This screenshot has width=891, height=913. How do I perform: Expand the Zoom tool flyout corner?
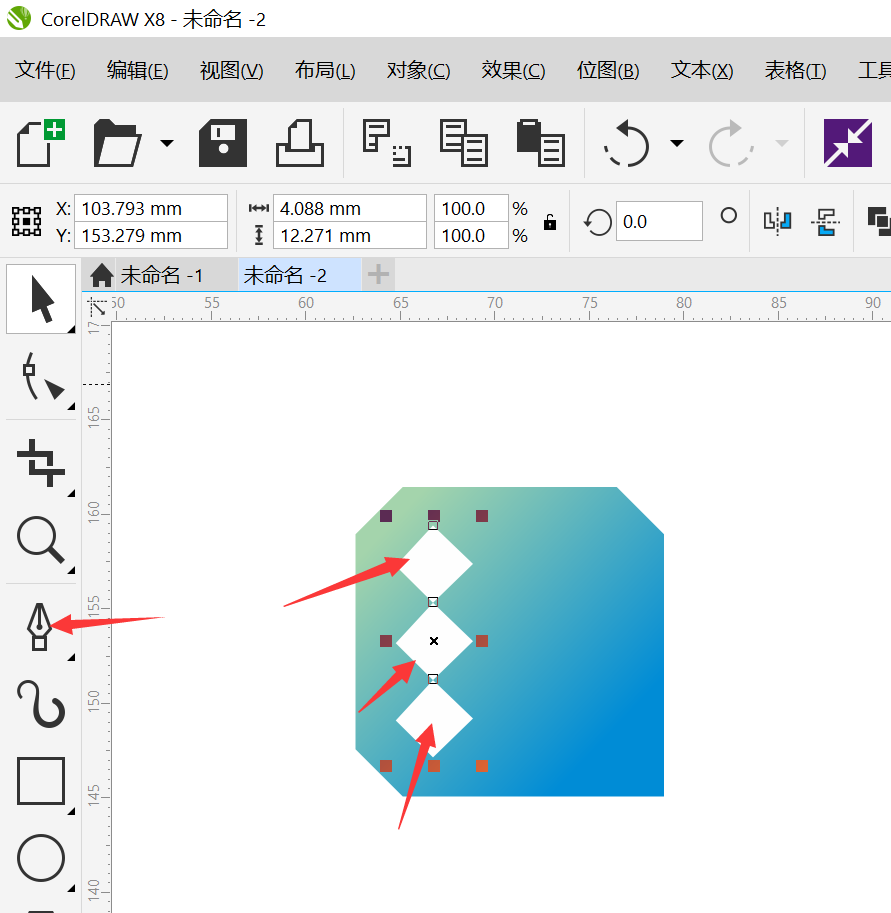(x=71, y=570)
